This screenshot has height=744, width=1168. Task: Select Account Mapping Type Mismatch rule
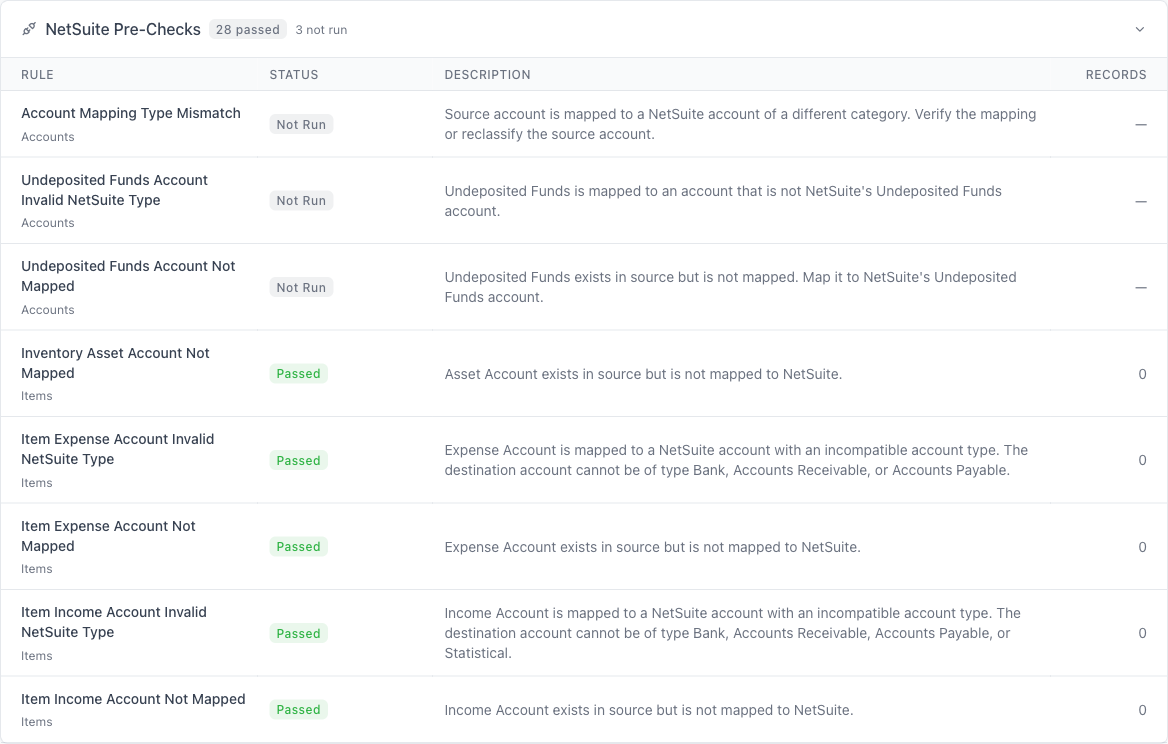pos(131,113)
